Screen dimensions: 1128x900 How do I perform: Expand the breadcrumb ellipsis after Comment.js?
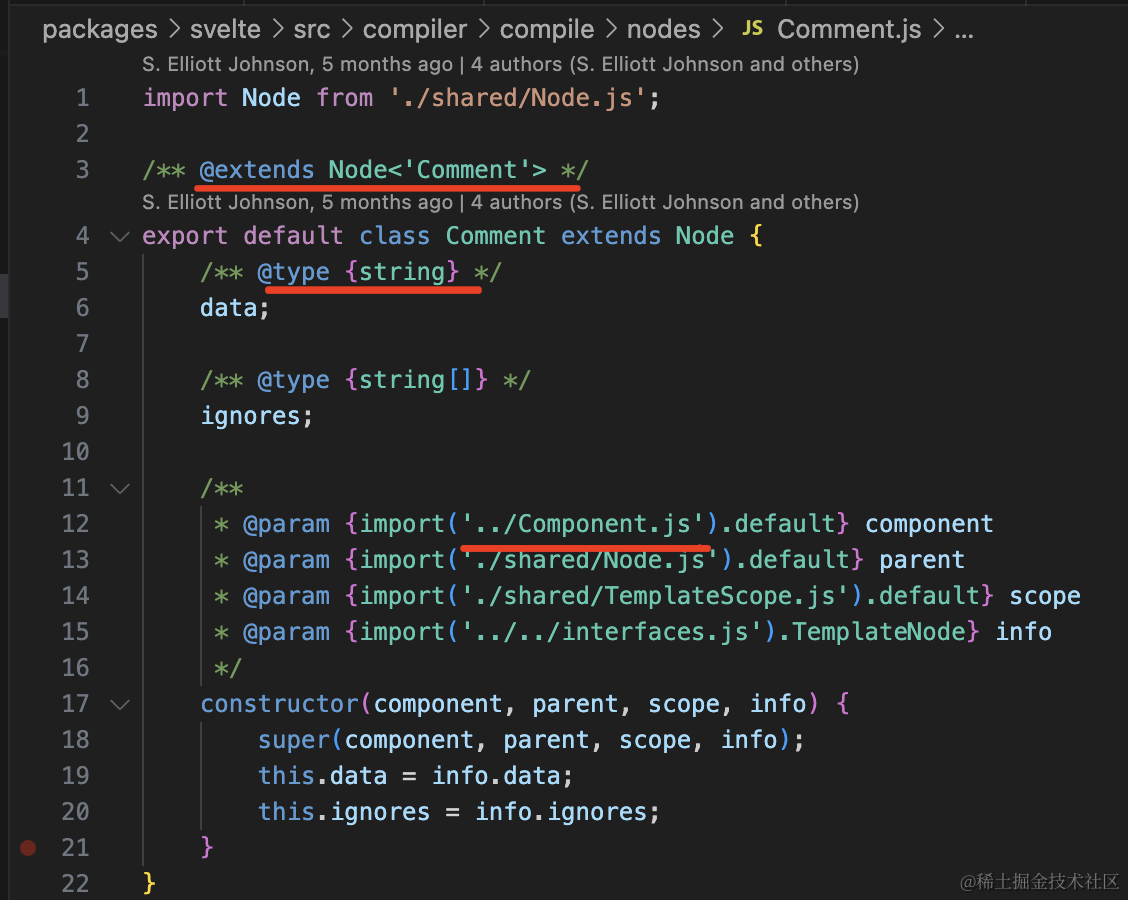click(x=964, y=29)
